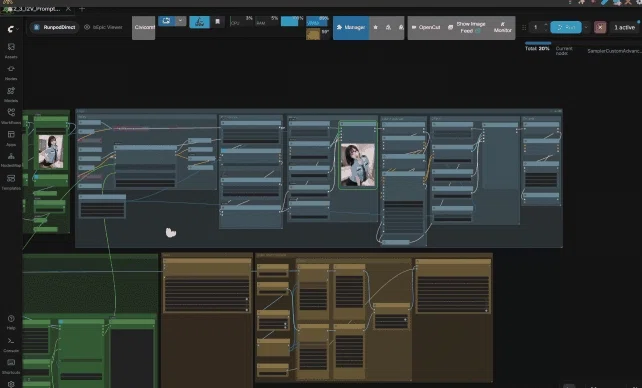Click the Civicomfy button
The image size is (642, 388).
point(144,27)
